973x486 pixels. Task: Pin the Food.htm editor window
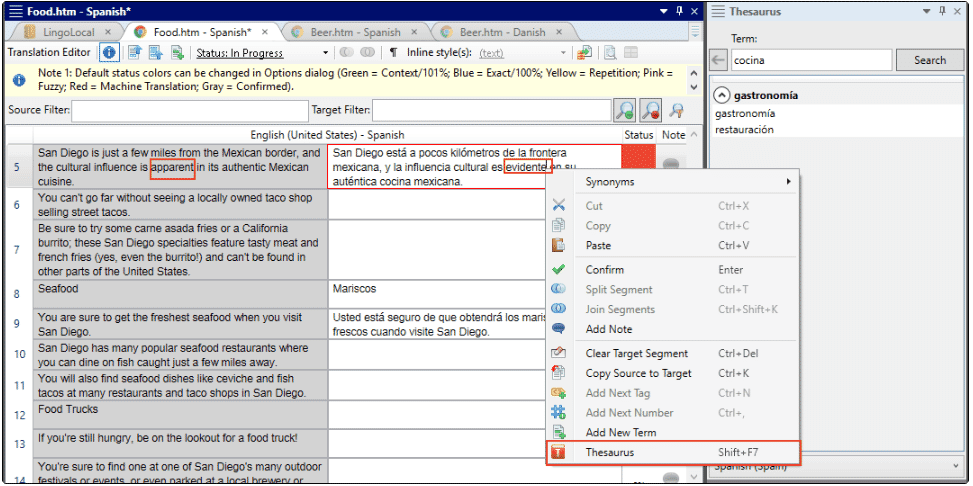pos(680,11)
